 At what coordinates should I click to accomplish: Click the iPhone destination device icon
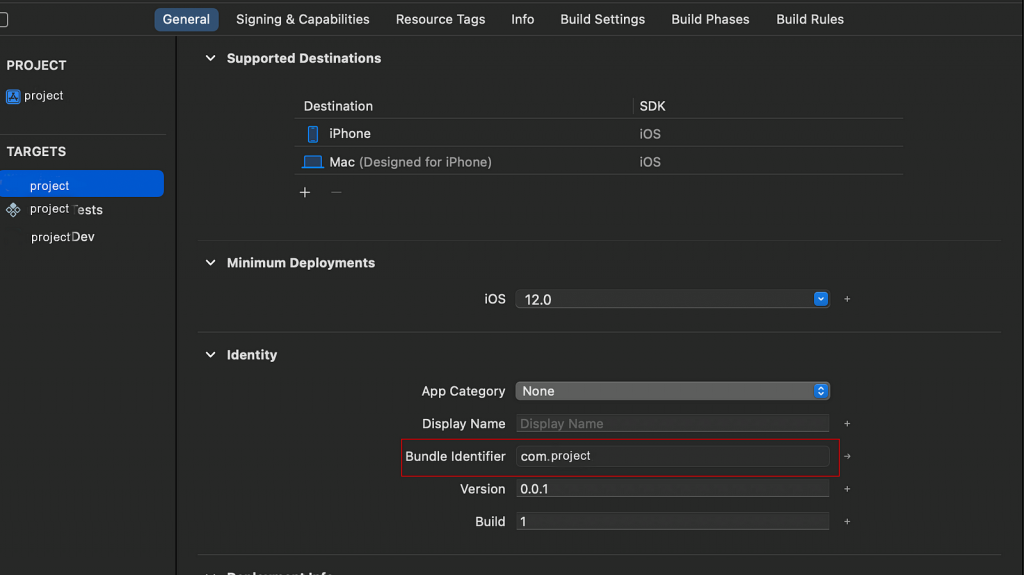coord(313,134)
